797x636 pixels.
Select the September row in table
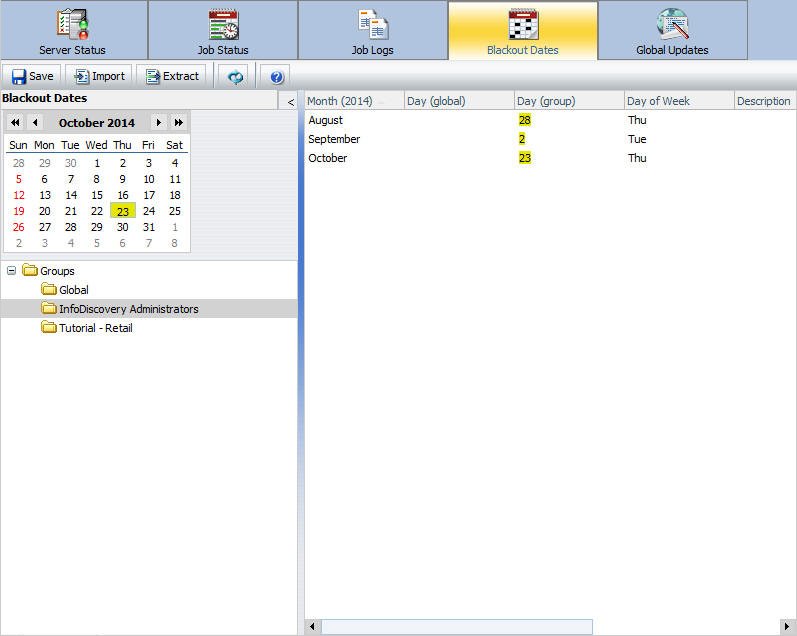tap(550, 139)
